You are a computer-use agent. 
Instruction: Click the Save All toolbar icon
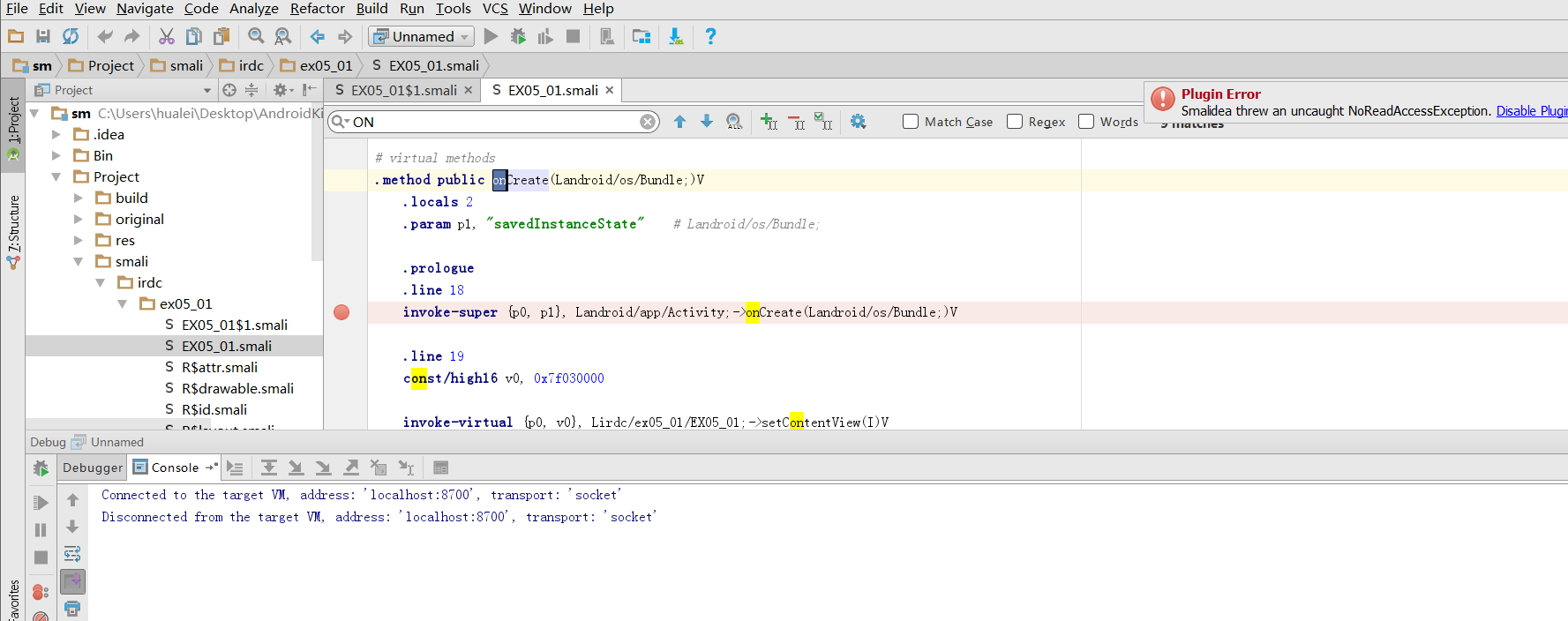point(43,36)
